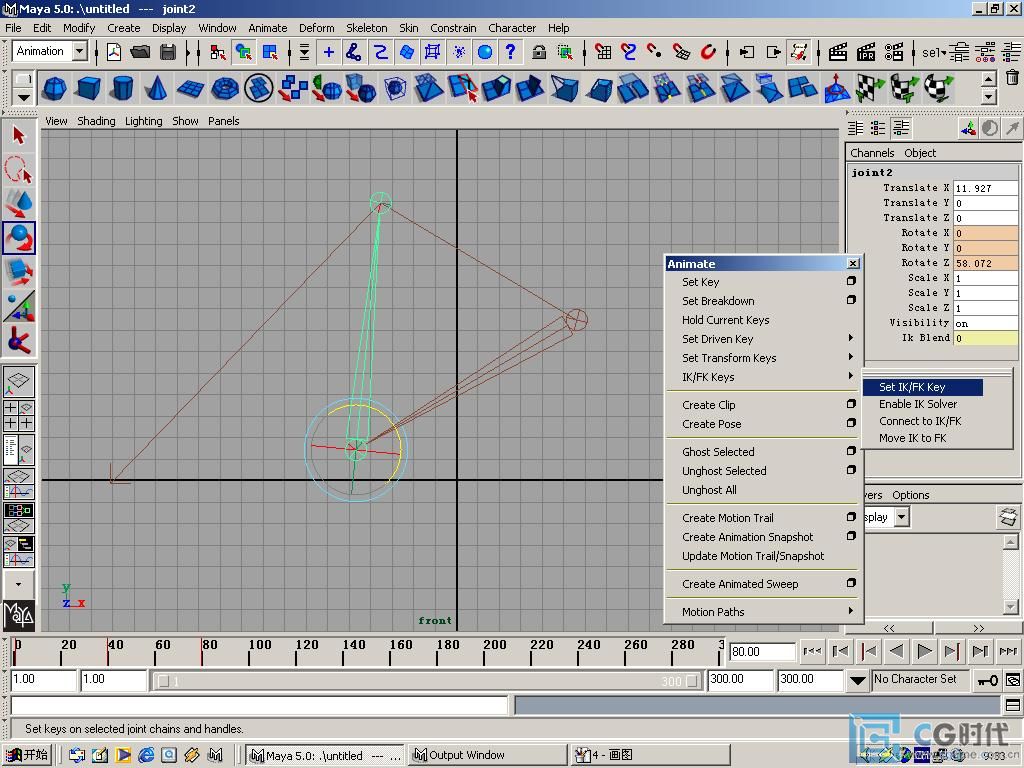The height and width of the screenshot is (768, 1024).
Task: Toggle snap to points
Action: click(654, 52)
